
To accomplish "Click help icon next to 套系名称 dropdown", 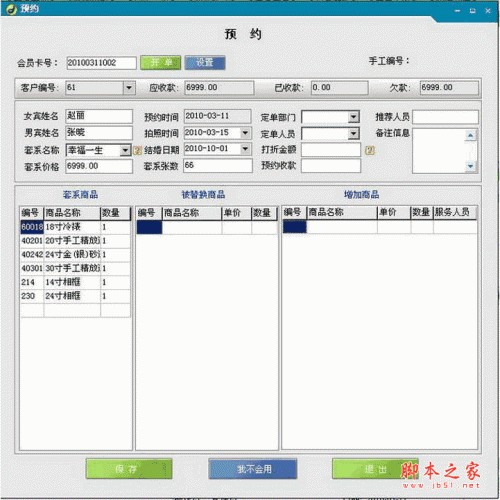I will click(137, 151).
